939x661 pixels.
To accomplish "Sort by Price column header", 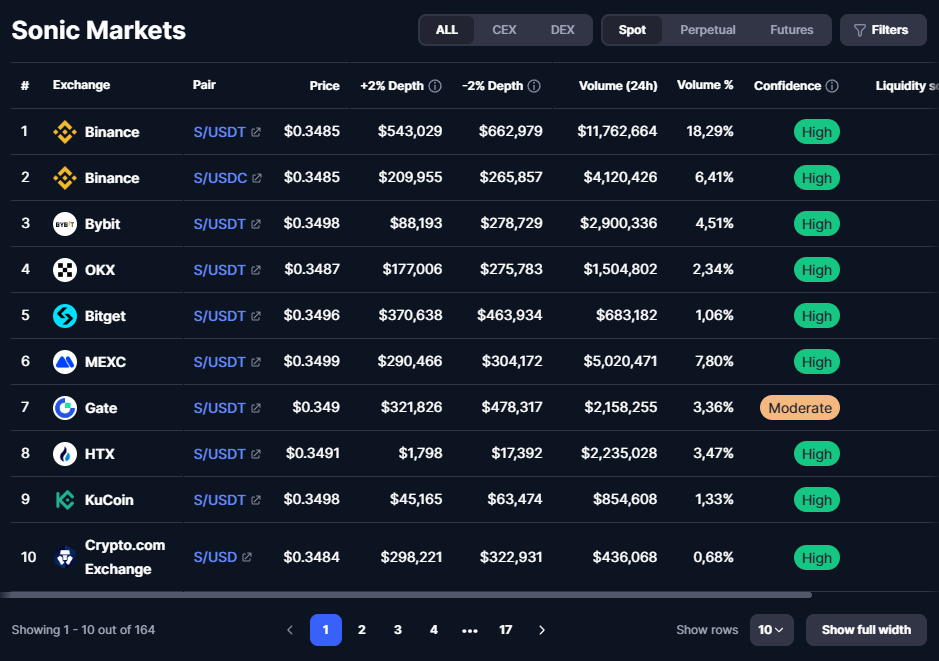I will tap(325, 86).
